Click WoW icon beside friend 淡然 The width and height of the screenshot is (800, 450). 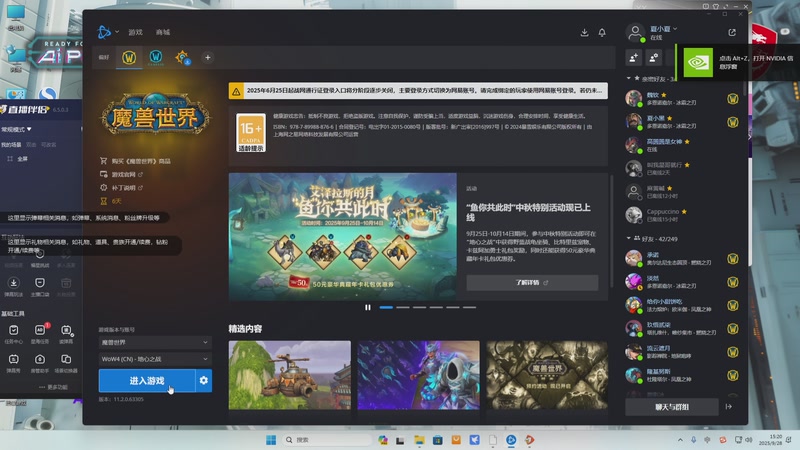click(x=733, y=282)
